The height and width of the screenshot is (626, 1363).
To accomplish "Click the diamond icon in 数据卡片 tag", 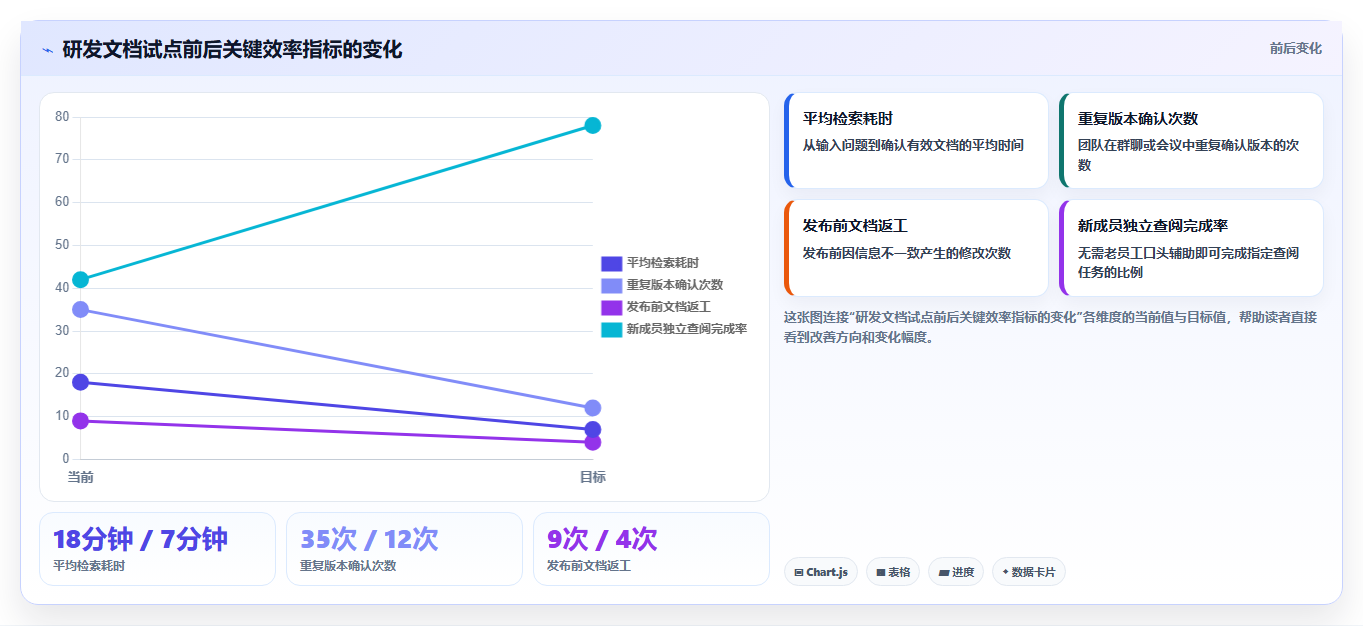I will pyautogui.click(x=1005, y=572).
